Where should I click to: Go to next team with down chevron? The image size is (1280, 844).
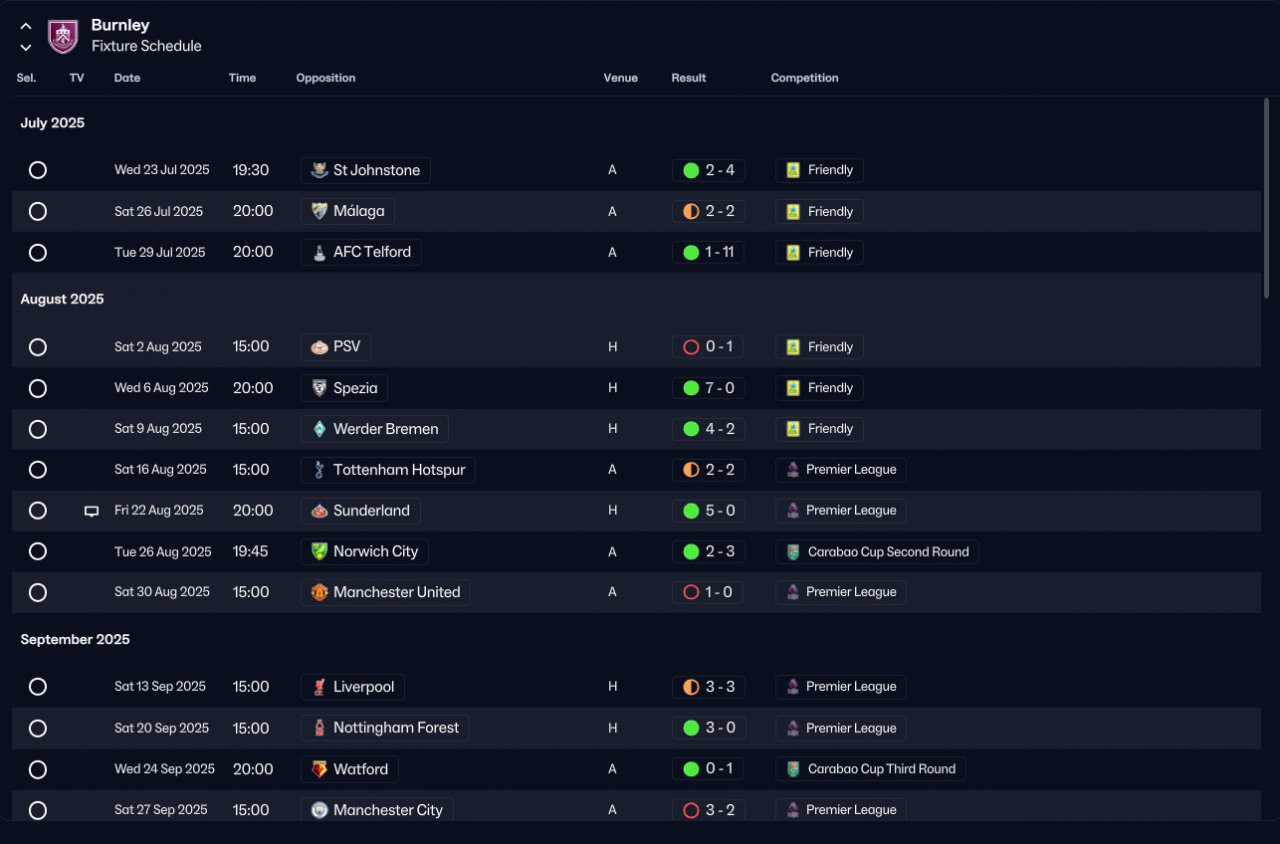(x=26, y=47)
